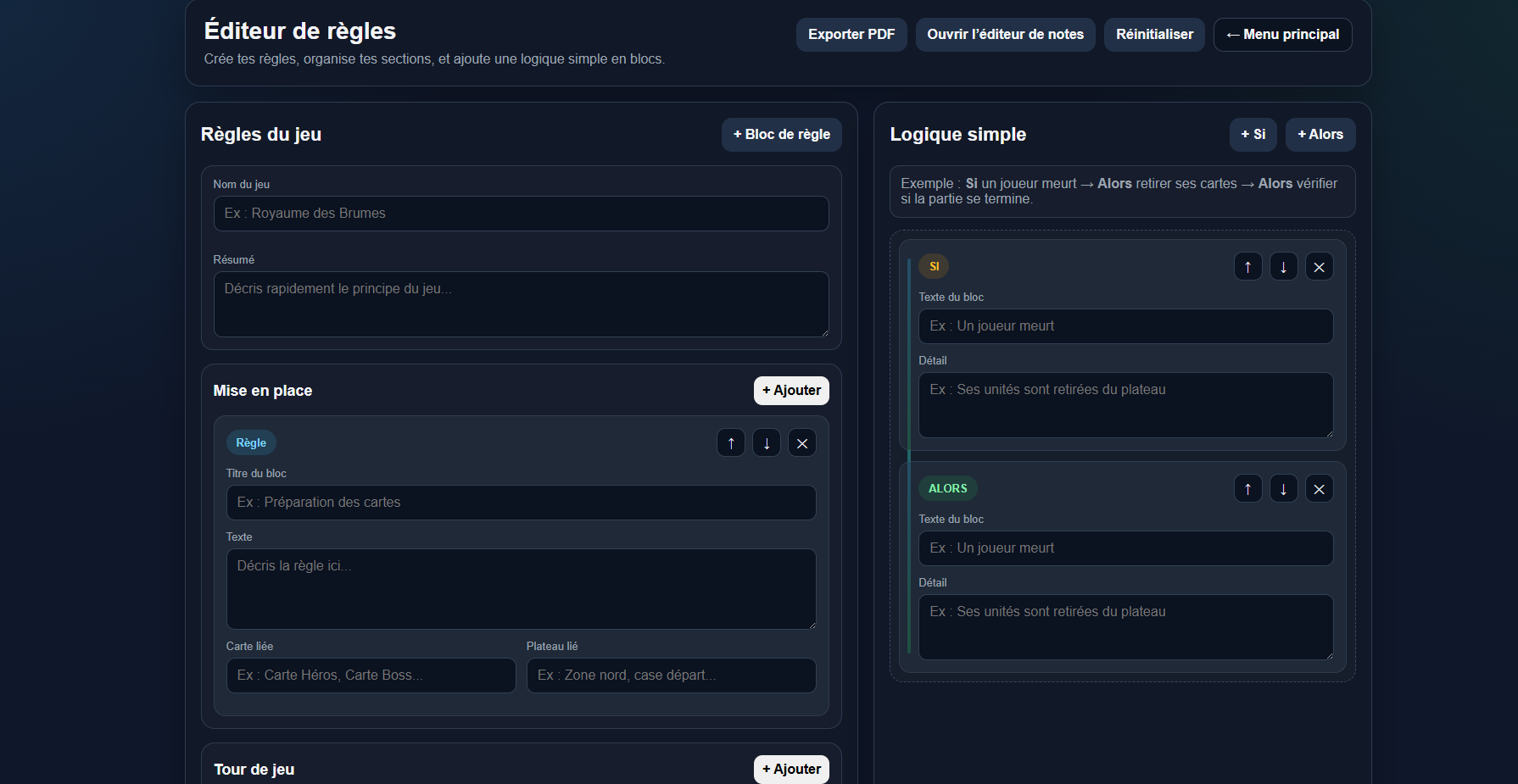Move the SI block down

pyautogui.click(x=1284, y=266)
